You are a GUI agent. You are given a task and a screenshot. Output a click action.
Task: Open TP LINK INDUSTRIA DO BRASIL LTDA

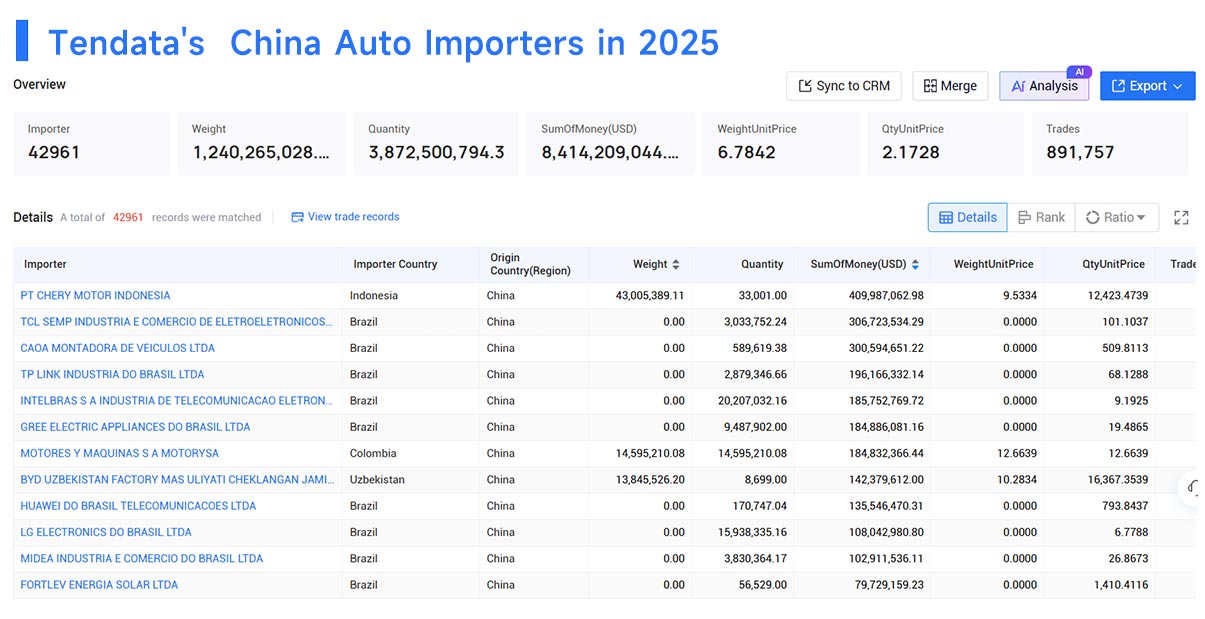pos(112,374)
